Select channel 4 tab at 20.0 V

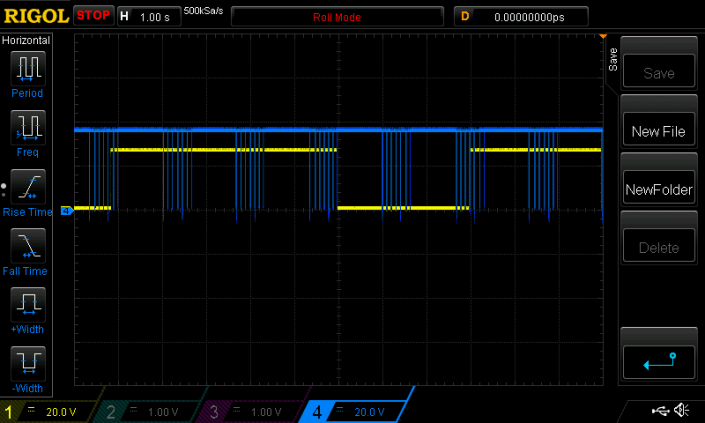(355, 412)
